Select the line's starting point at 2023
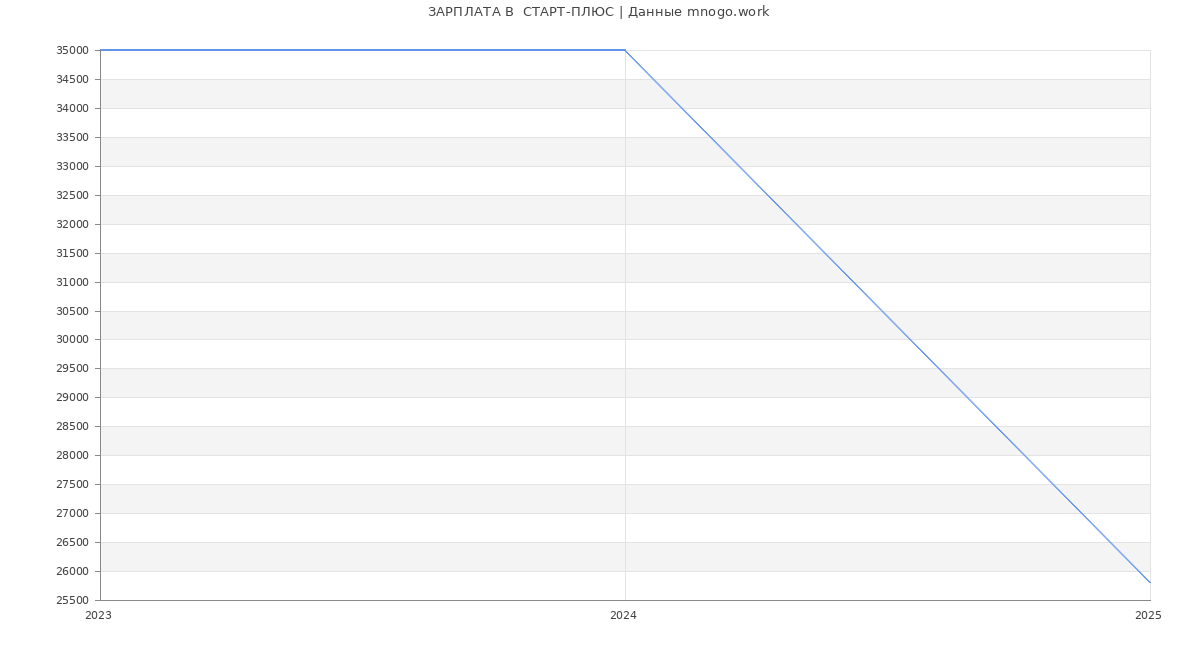 click(101, 50)
